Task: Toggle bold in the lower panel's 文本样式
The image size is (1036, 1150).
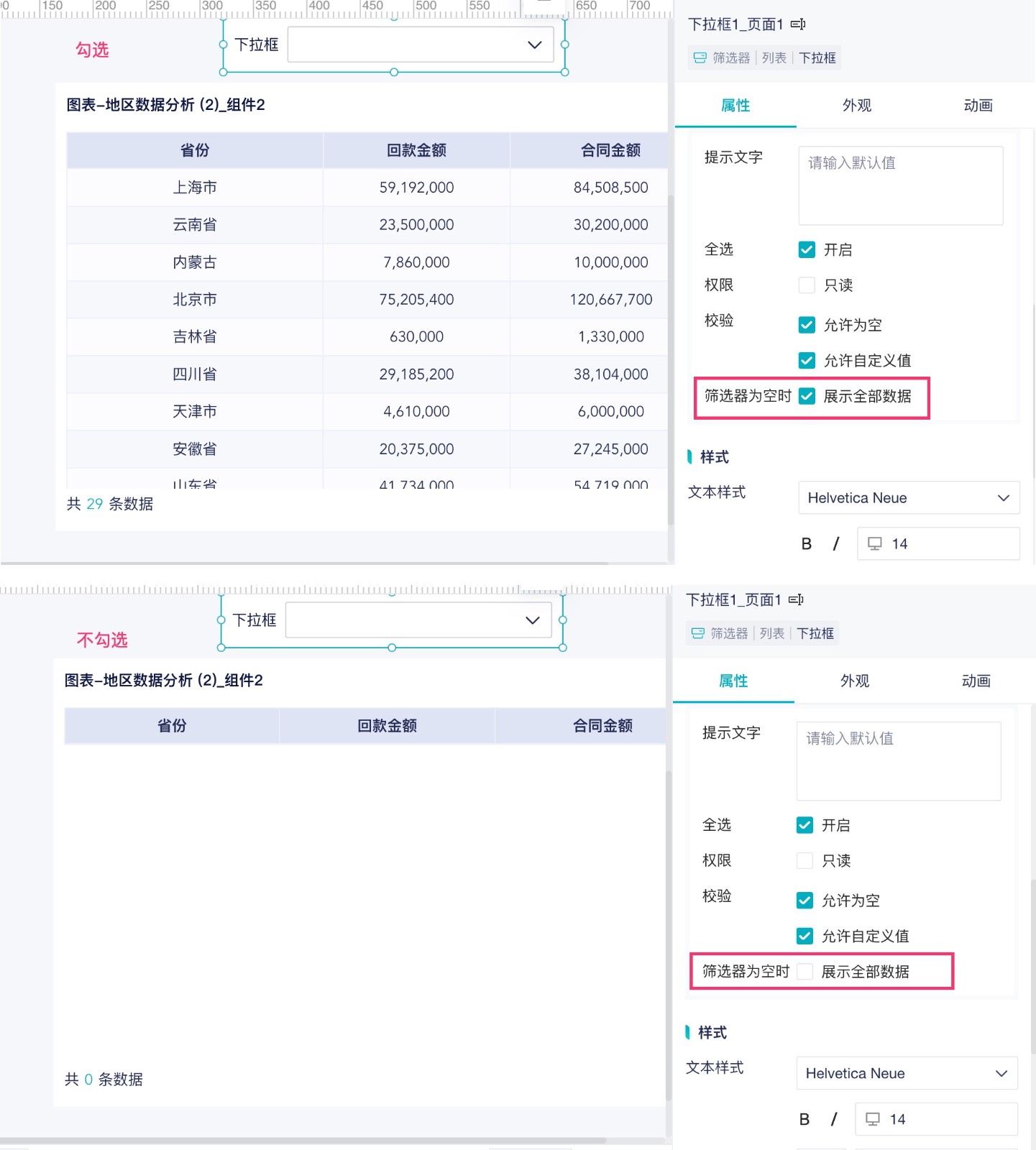Action: 804,1119
